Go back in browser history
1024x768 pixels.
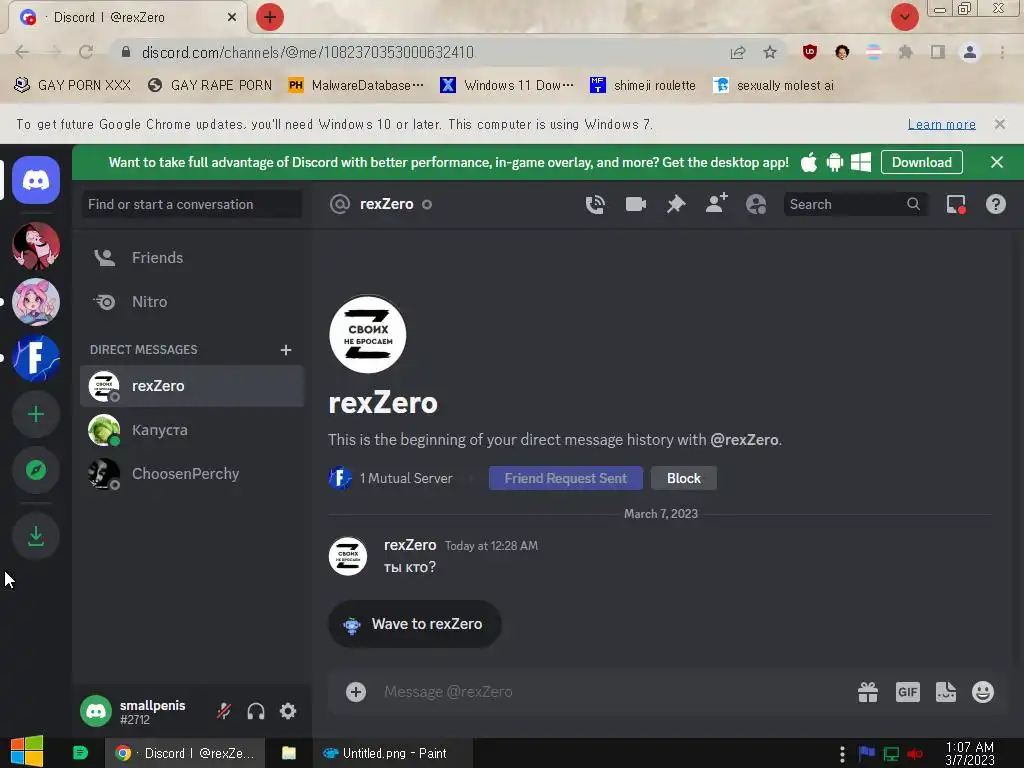tap(22, 52)
